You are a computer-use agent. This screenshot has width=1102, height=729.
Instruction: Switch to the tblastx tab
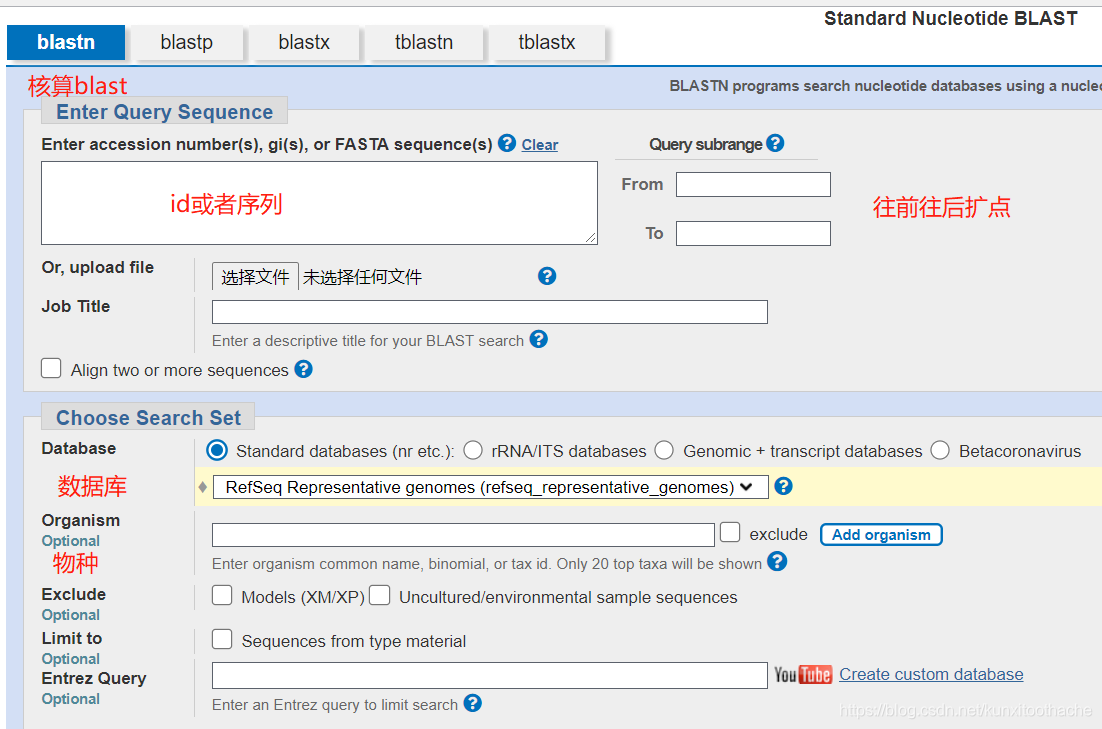[x=547, y=42]
